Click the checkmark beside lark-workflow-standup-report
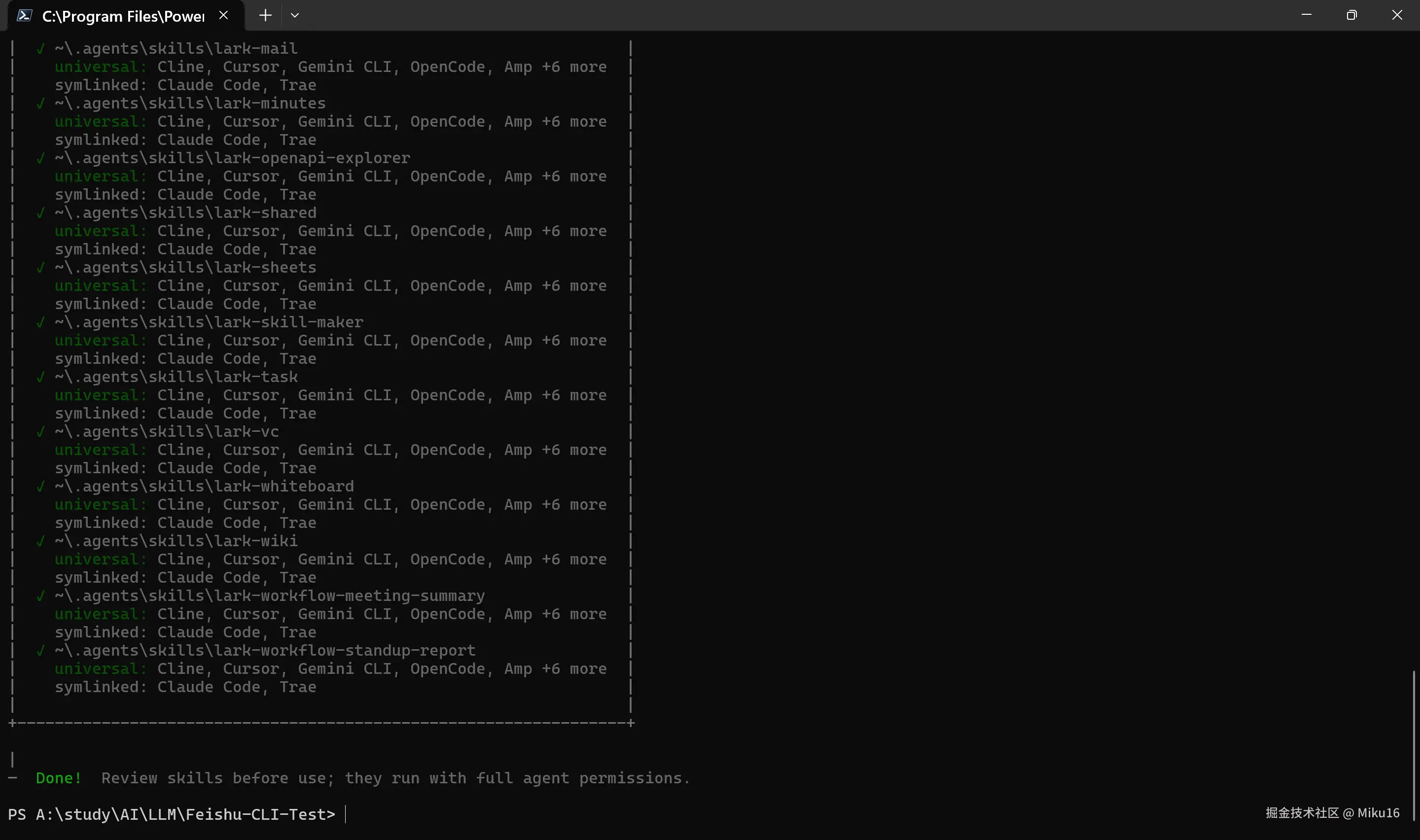 point(40,651)
